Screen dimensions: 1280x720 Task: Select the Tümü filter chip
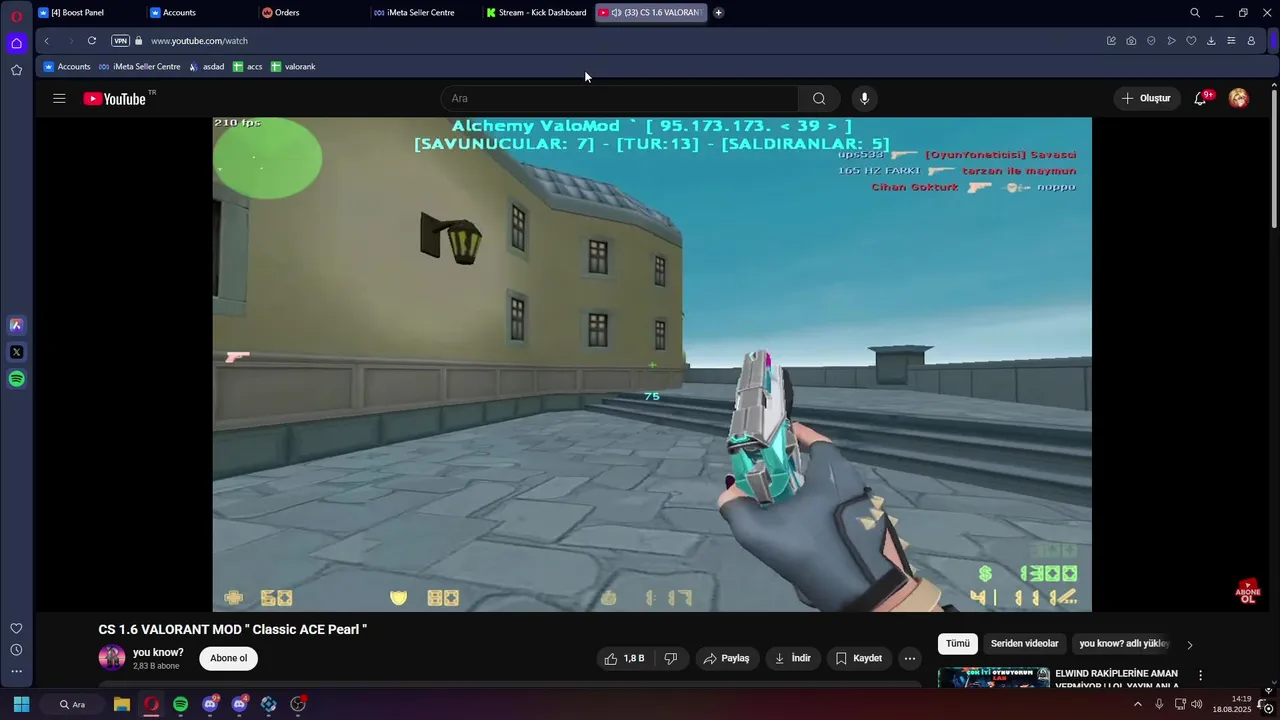coord(958,644)
